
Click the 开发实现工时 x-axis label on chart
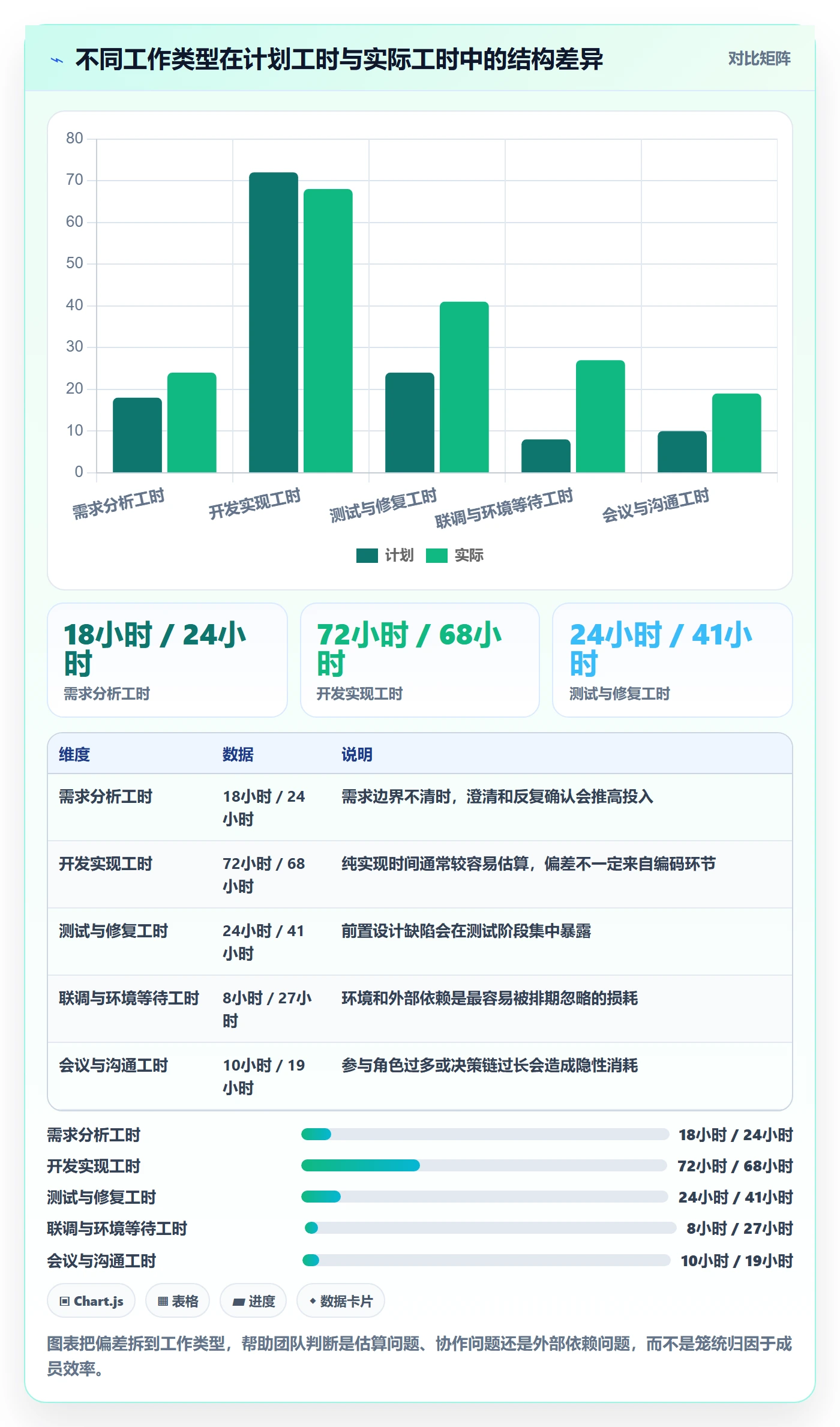[254, 503]
